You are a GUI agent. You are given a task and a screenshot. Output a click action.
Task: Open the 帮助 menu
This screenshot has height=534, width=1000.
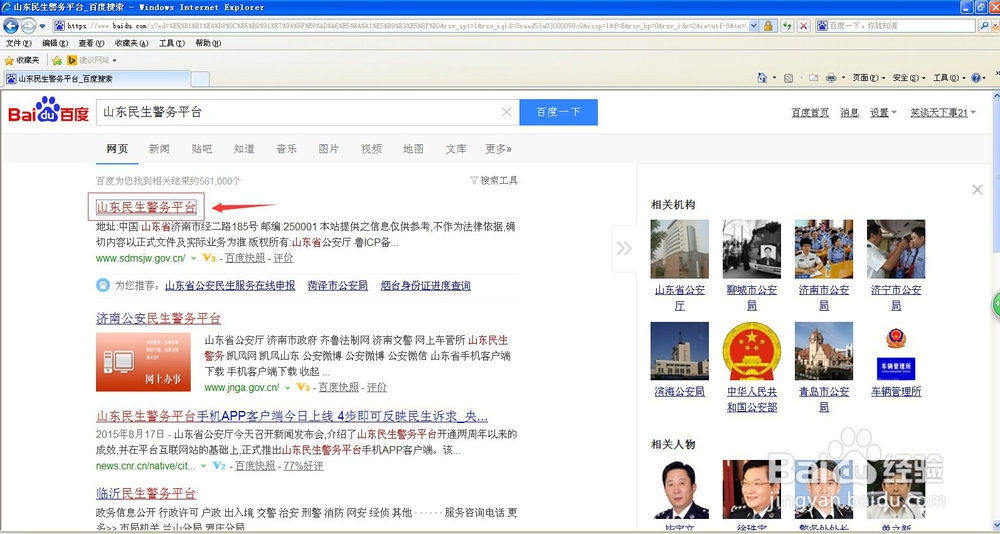(x=208, y=43)
